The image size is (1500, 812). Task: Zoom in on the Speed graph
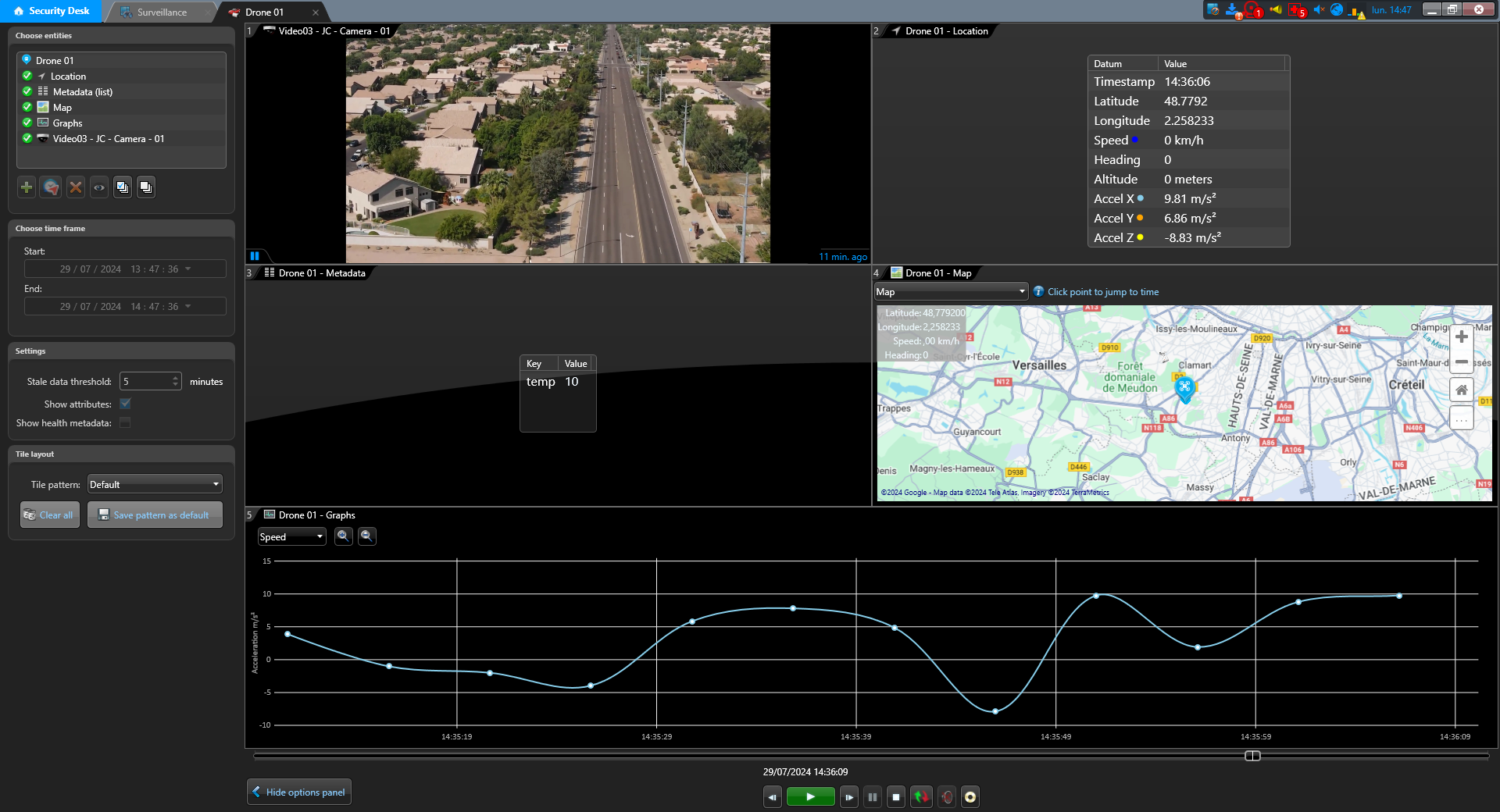[343, 536]
